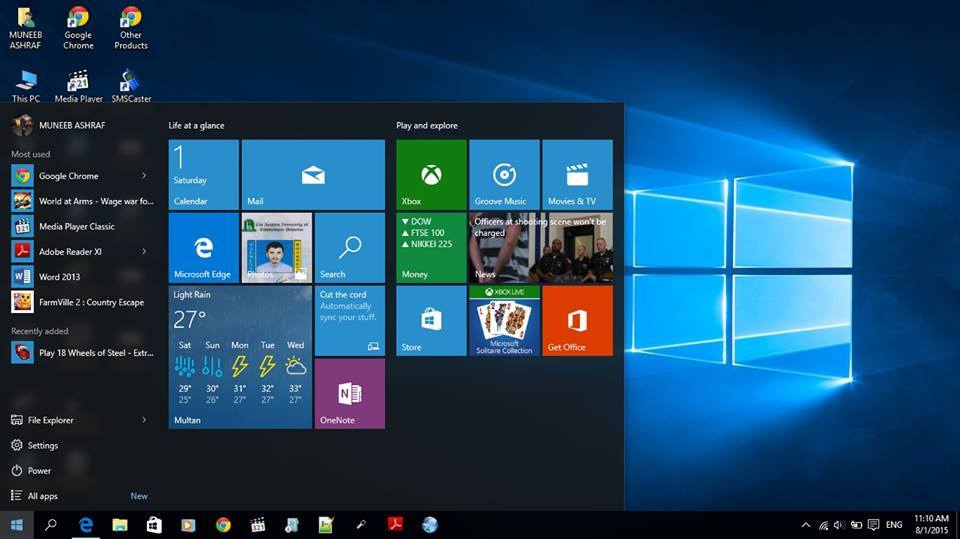
Task: Select the Google Chrome desktop shortcut
Action: (x=78, y=28)
